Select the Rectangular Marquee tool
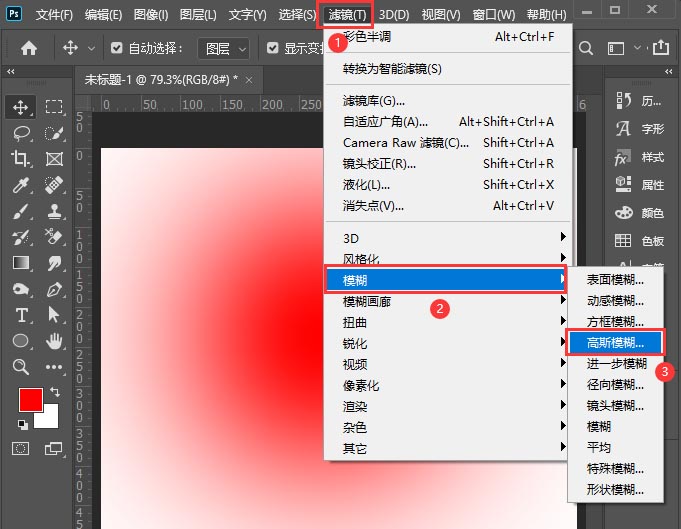This screenshot has width=681, height=529. 54,107
